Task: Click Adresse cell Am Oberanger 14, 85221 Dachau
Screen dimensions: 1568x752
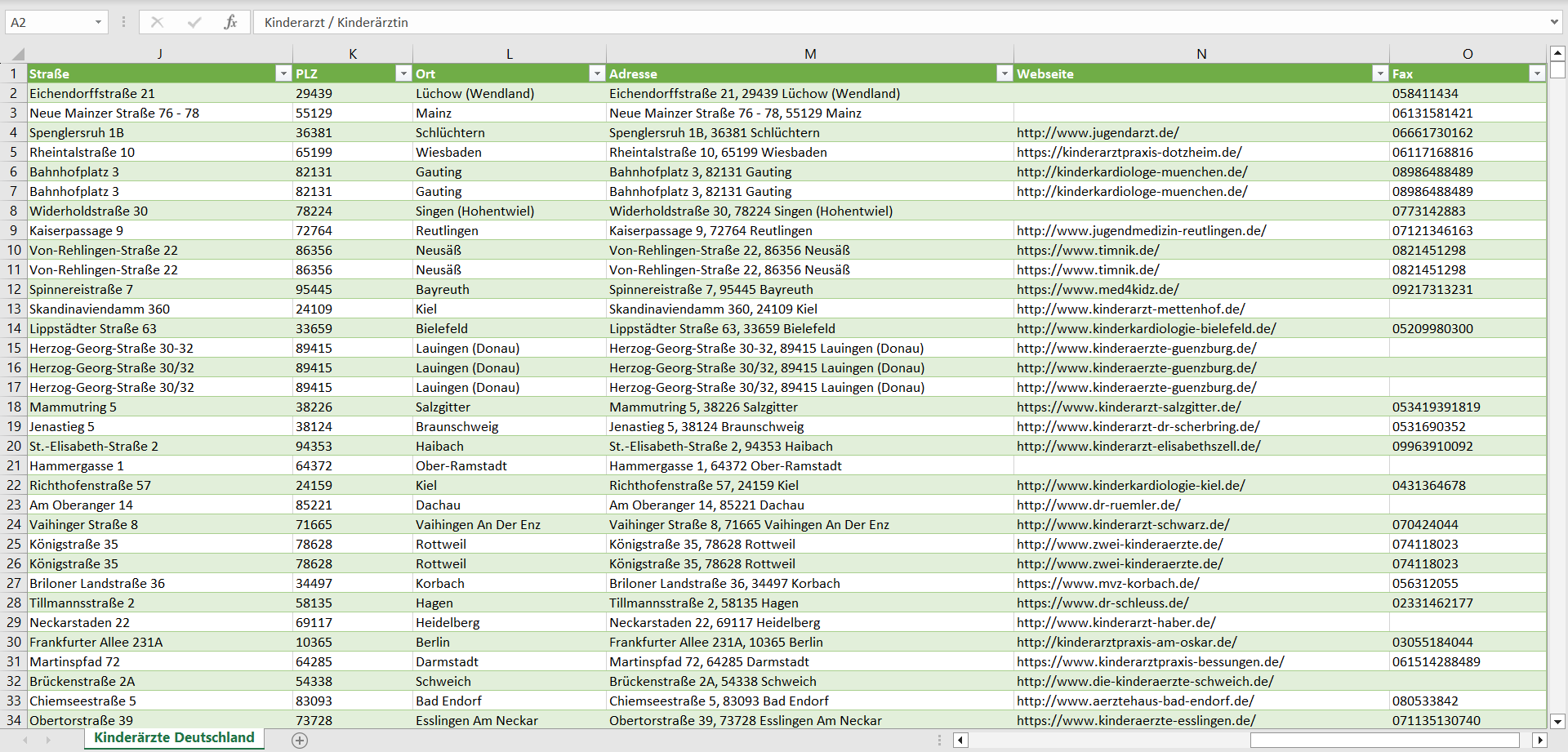Action: [810, 505]
